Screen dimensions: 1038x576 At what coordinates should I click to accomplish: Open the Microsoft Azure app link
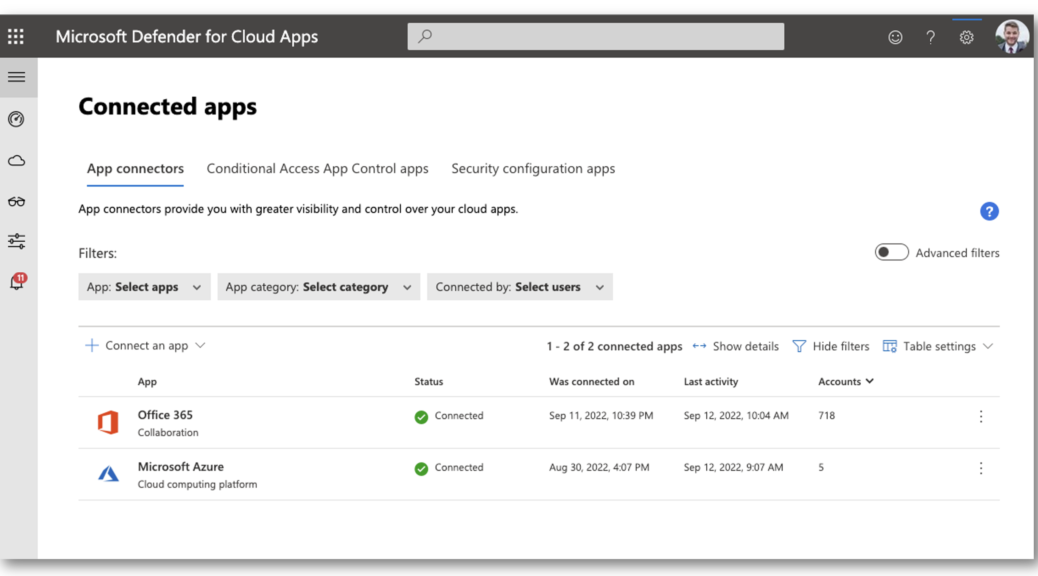click(181, 467)
